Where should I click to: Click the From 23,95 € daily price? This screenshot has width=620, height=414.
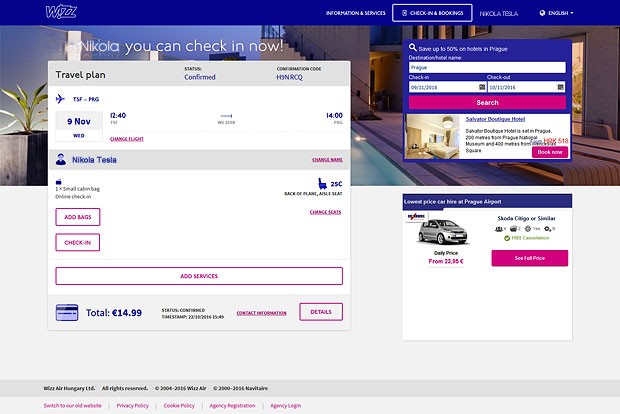coord(446,261)
